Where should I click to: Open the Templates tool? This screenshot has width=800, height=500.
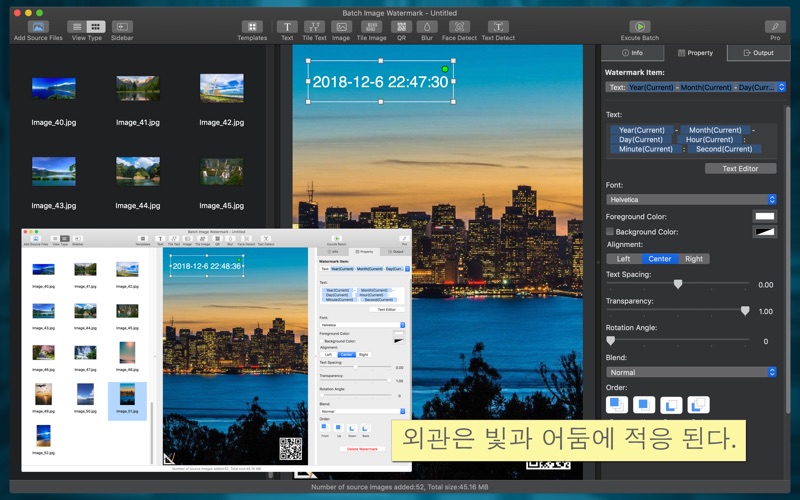click(x=252, y=27)
